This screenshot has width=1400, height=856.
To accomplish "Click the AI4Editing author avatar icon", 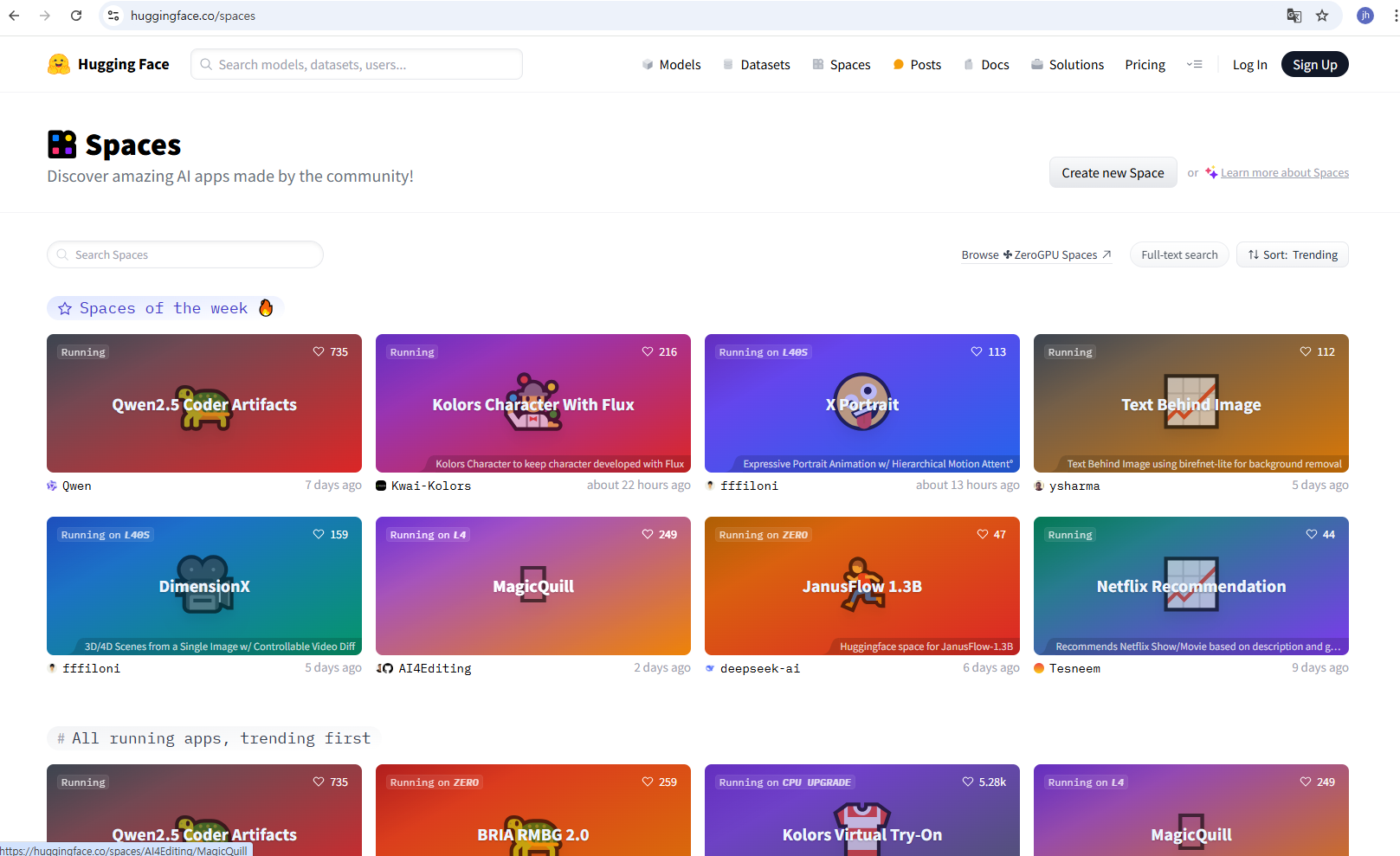I will 384,668.
